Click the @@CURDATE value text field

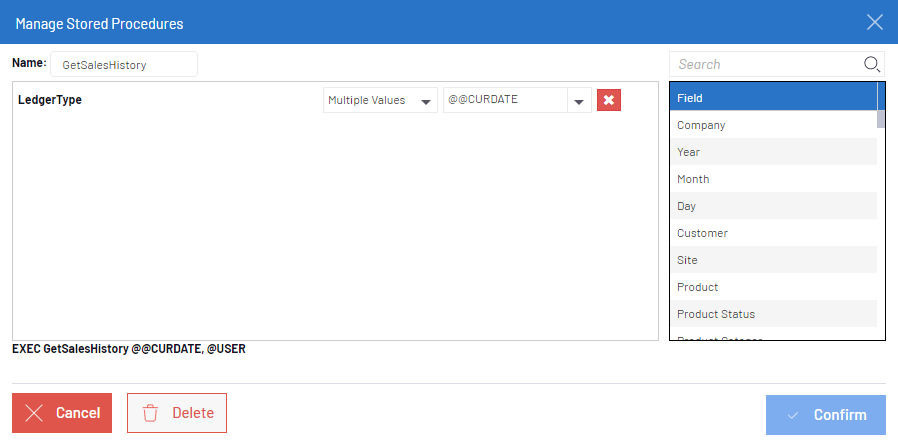tap(505, 100)
